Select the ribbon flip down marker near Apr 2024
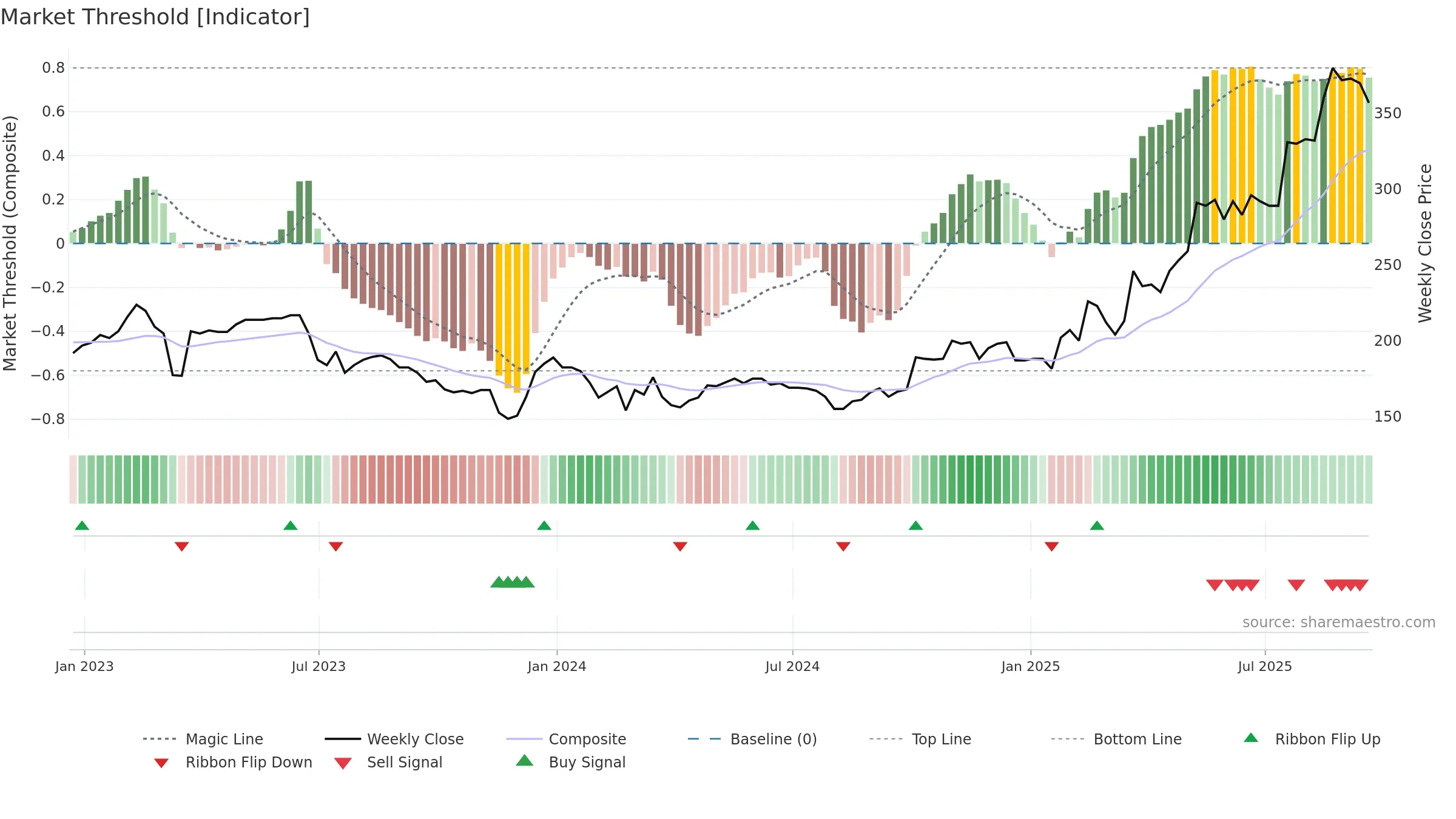The width and height of the screenshot is (1456, 819). [x=680, y=547]
